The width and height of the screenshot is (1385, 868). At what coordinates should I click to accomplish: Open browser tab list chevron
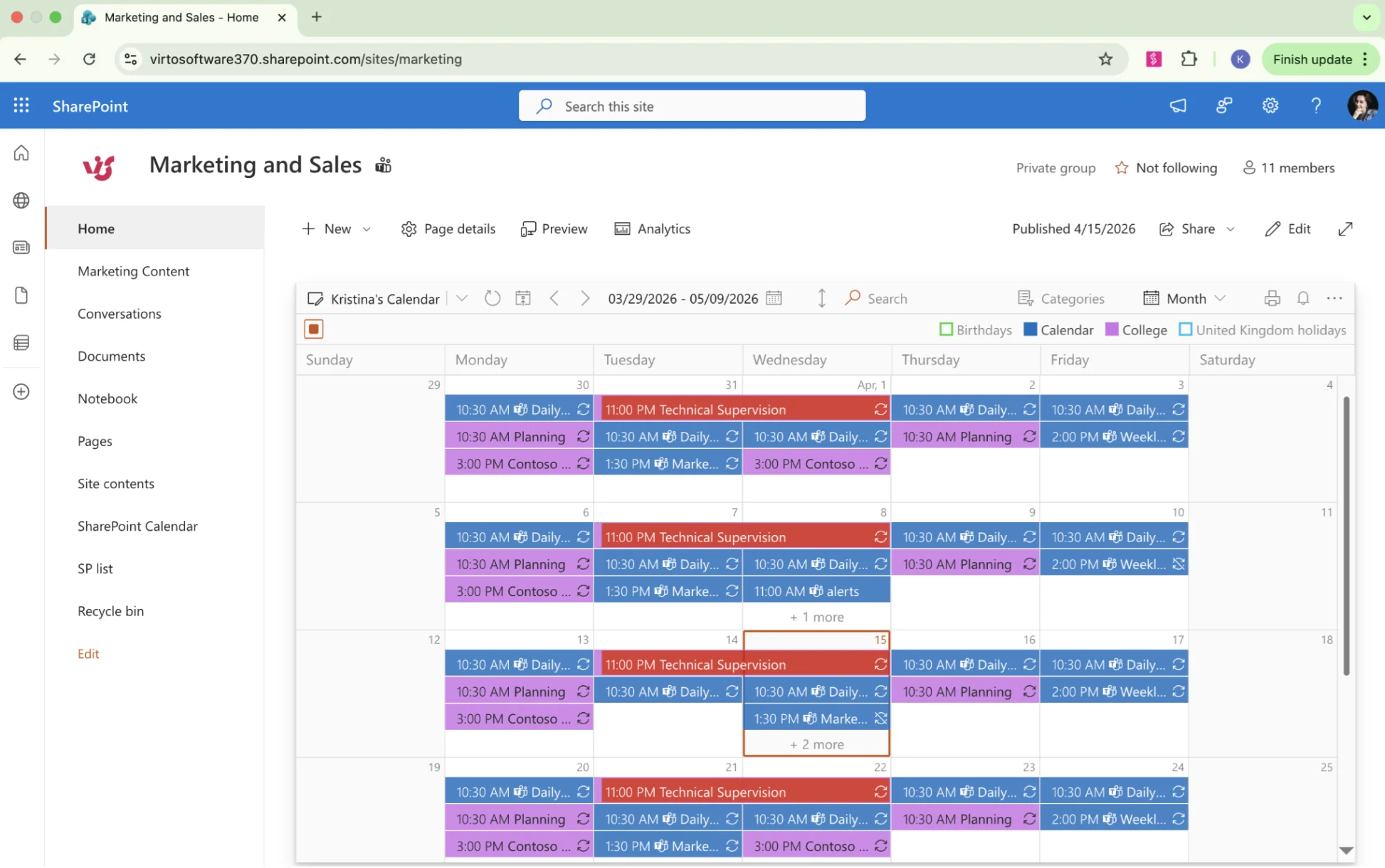click(x=1366, y=17)
